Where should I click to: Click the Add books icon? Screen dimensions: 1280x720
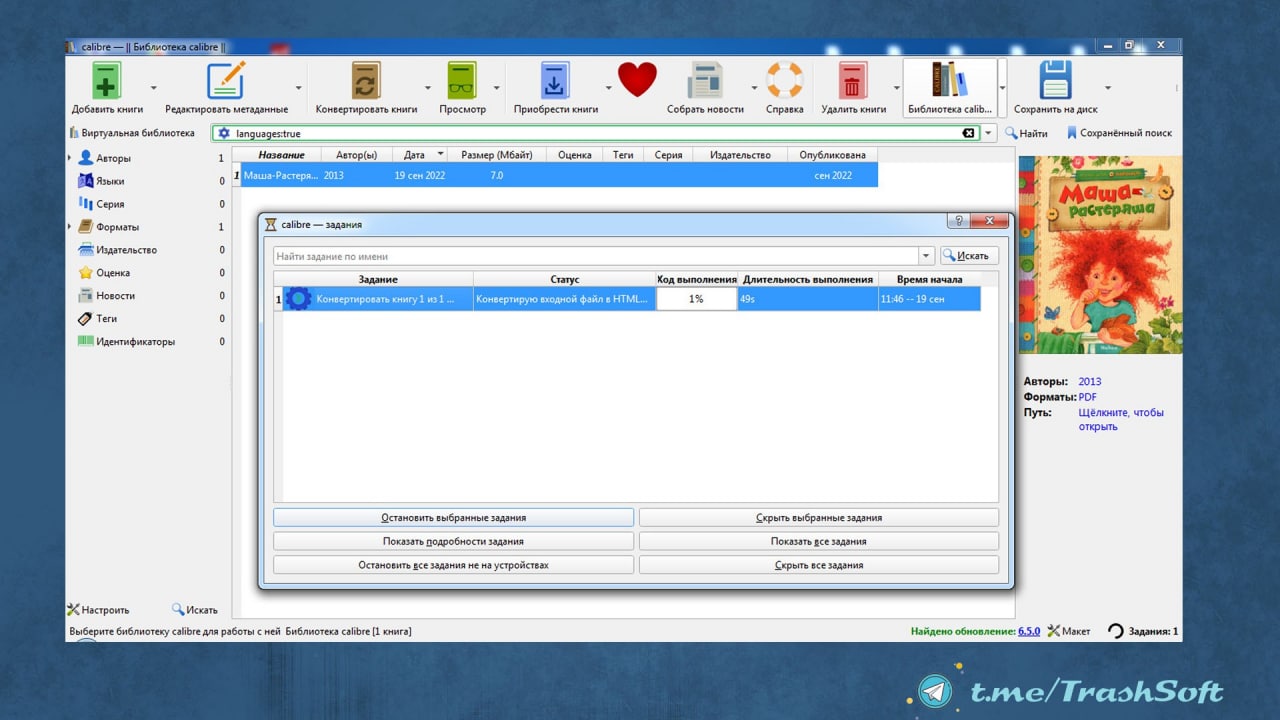tap(107, 80)
